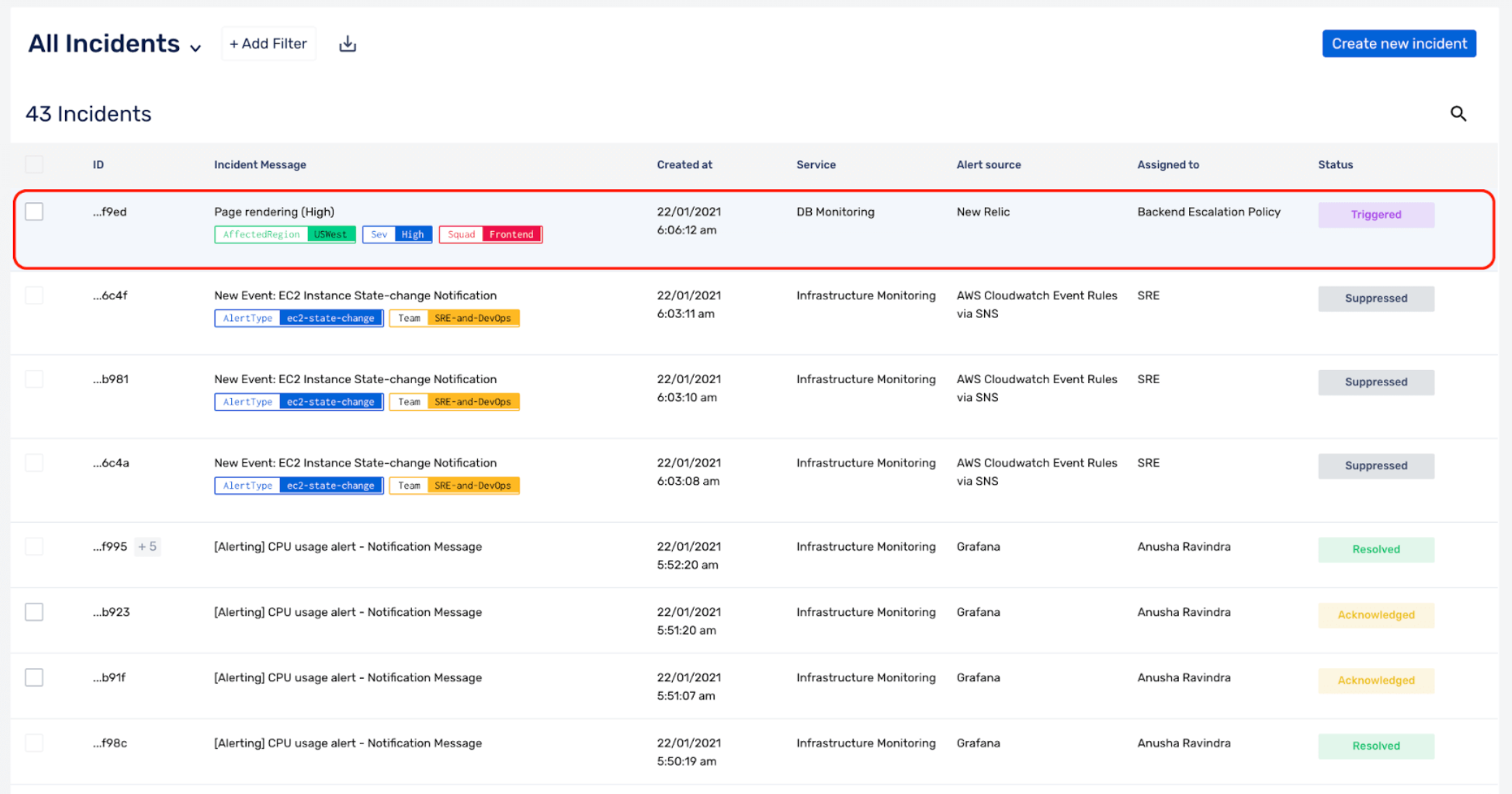Click the Status column header
The image size is (1512, 794).
(x=1335, y=165)
